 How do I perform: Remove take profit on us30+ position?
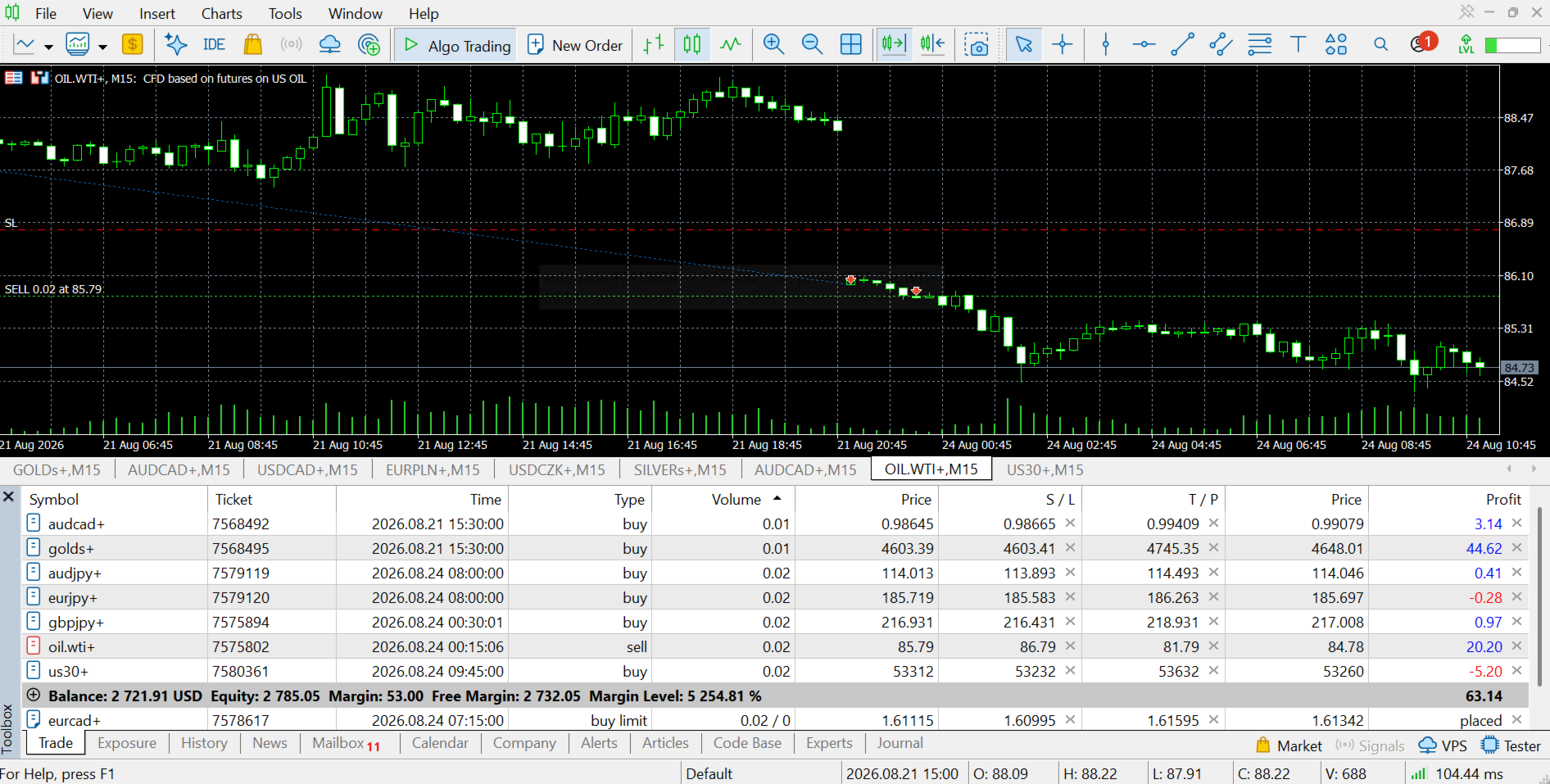pyautogui.click(x=1213, y=670)
